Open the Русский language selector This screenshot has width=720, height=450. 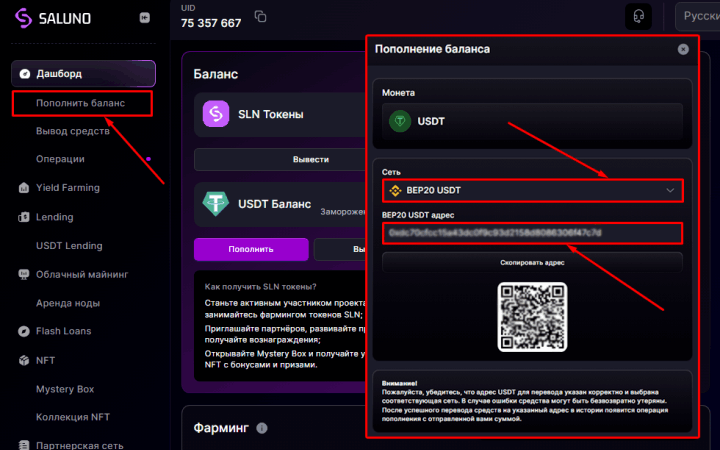pyautogui.click(x=698, y=17)
